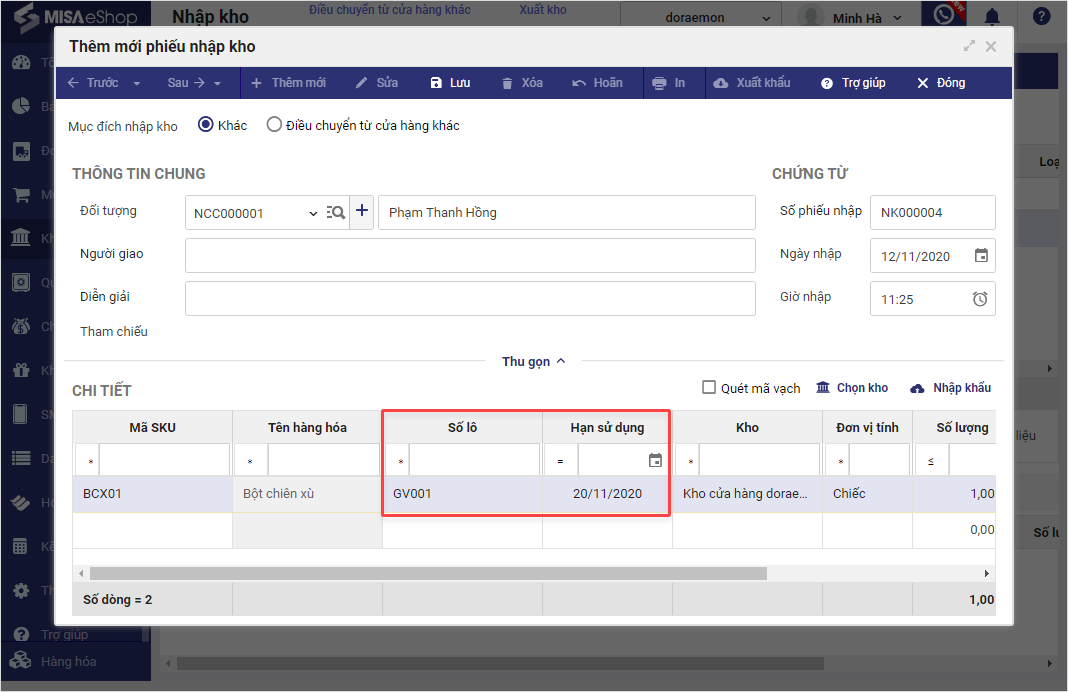Select the 20/11/2020 expiry cell
The image size is (1068, 692).
click(607, 494)
